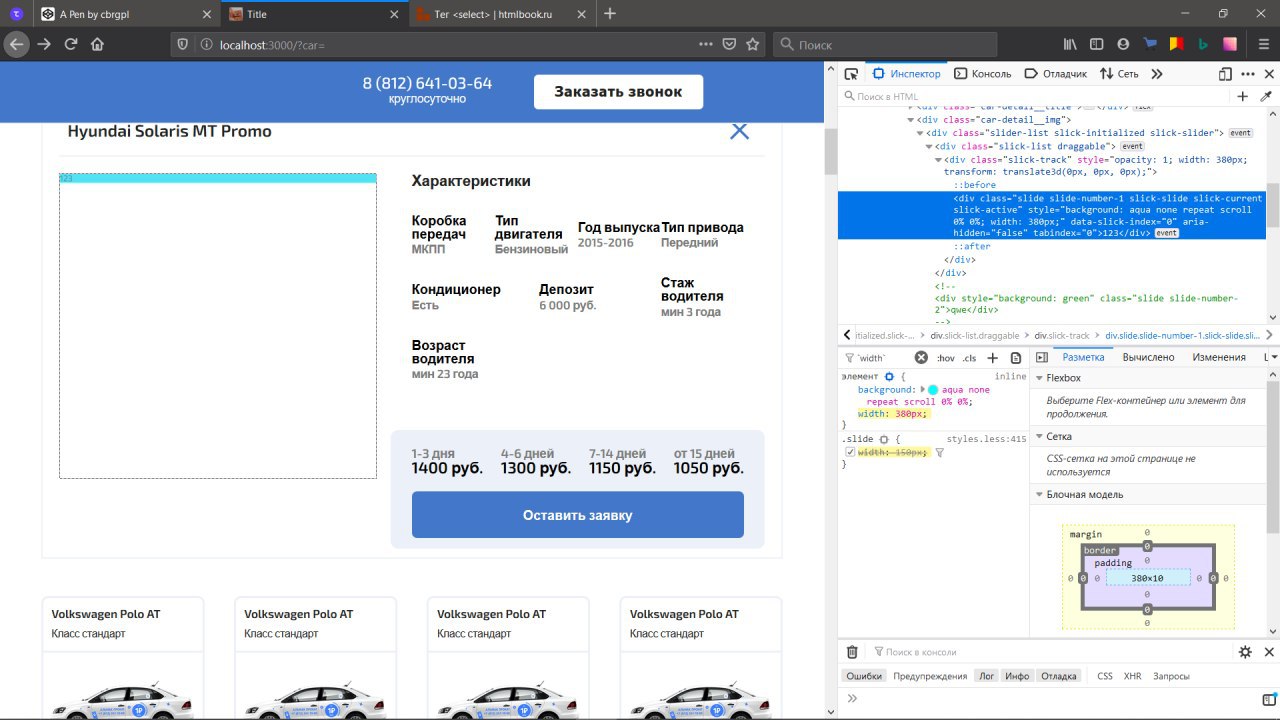1280x720 pixels.
Task: Toggle the print media simulation icon
Action: [1016, 358]
